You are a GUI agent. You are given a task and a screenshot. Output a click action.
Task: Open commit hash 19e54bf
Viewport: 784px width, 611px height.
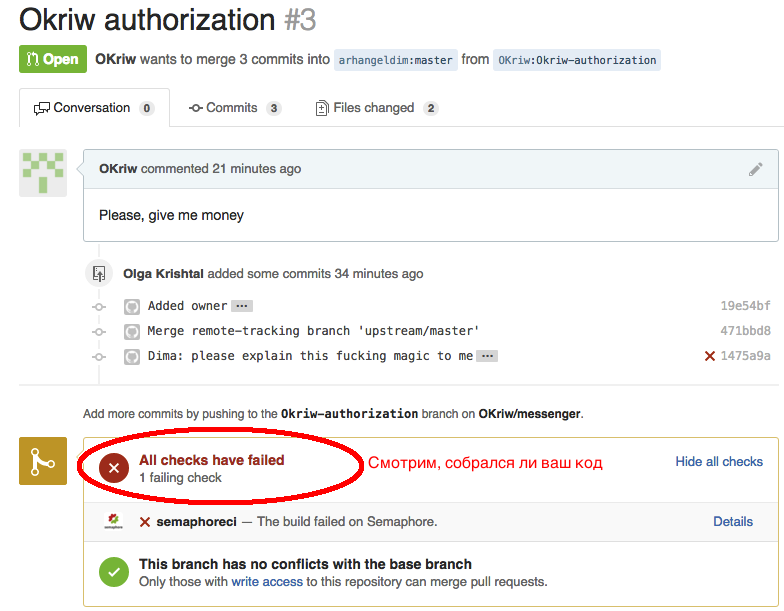745,306
